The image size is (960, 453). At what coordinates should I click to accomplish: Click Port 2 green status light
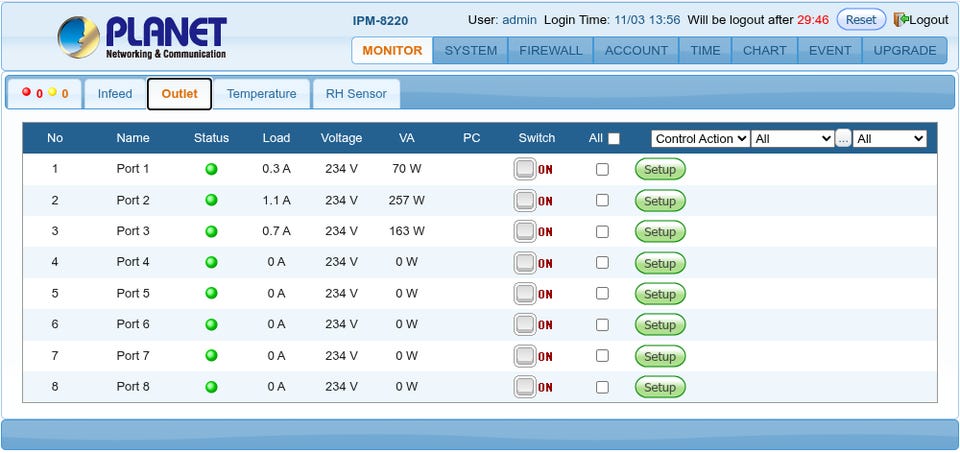click(x=211, y=200)
